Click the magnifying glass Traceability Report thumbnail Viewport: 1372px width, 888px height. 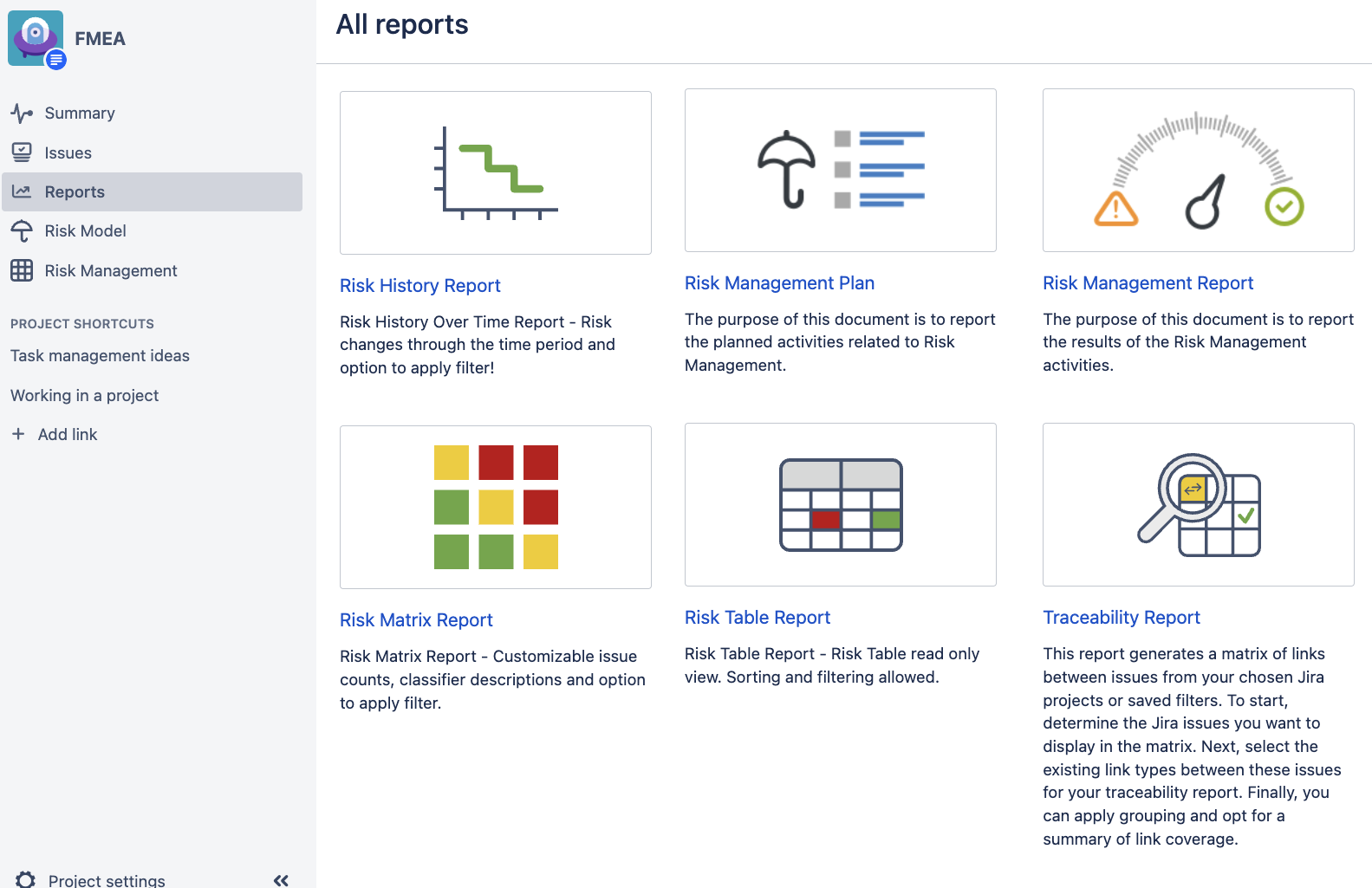(1198, 504)
